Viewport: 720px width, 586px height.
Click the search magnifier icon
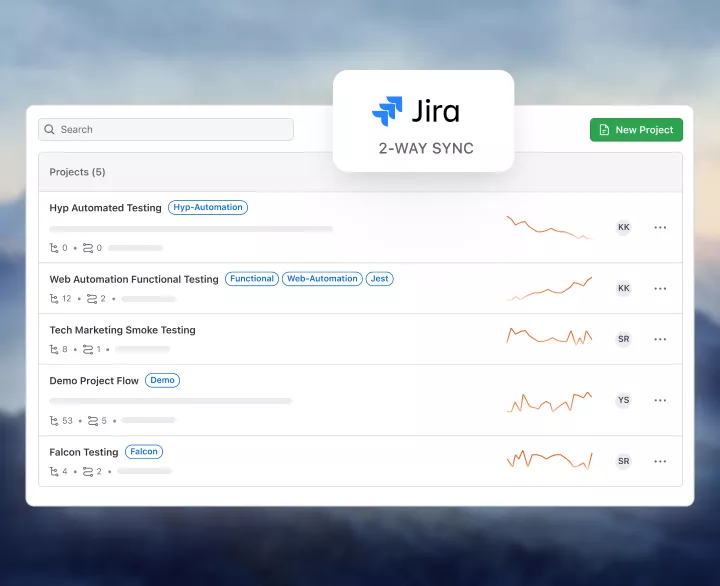[x=49, y=130]
